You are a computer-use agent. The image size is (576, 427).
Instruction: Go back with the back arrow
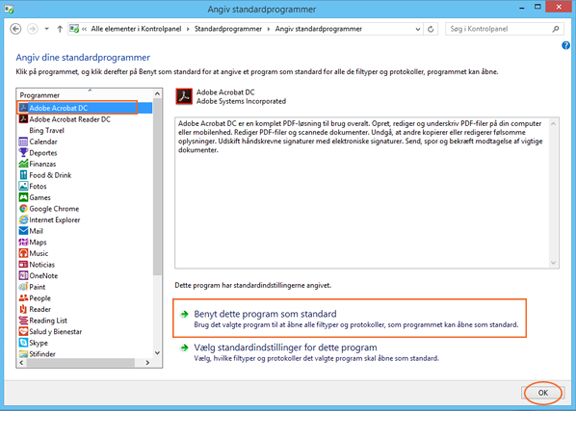click(15, 29)
